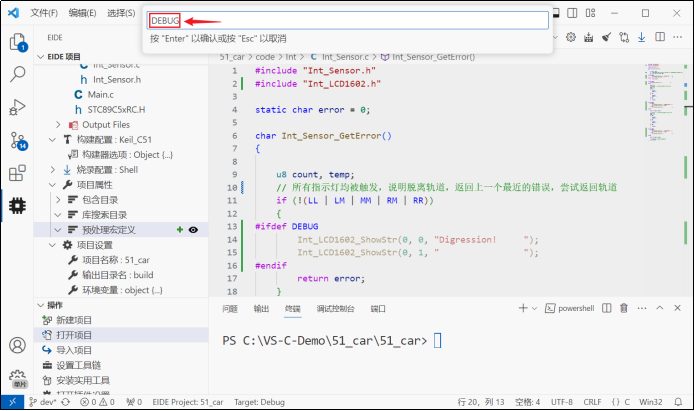Collapse the 项目设置 node
The image size is (695, 411).
[x=52, y=245]
